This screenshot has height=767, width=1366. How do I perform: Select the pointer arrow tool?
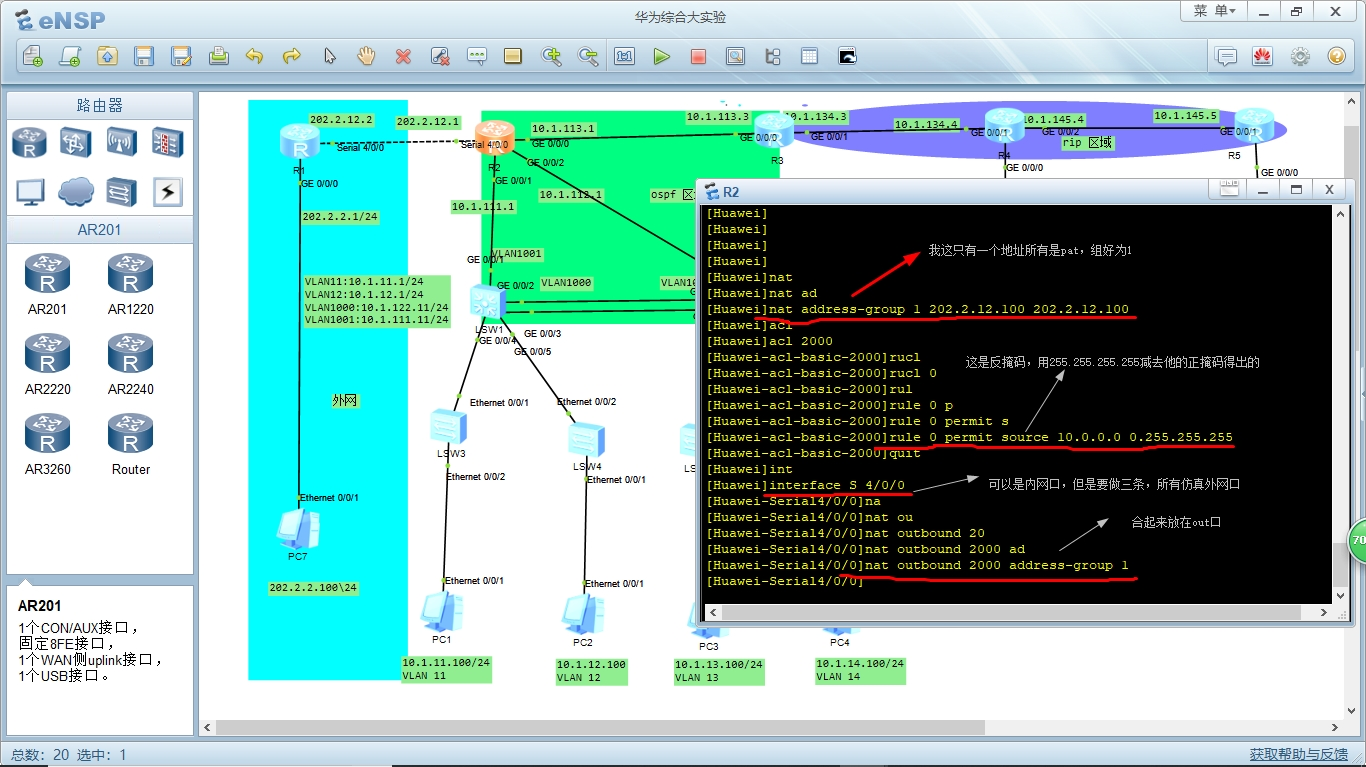[x=329, y=56]
